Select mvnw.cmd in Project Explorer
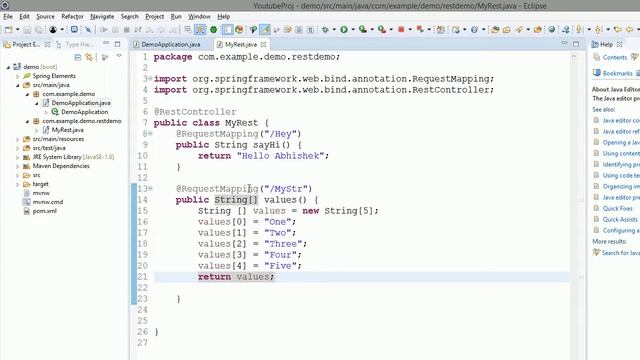Screen dimensions: 640x360 (x=48, y=202)
